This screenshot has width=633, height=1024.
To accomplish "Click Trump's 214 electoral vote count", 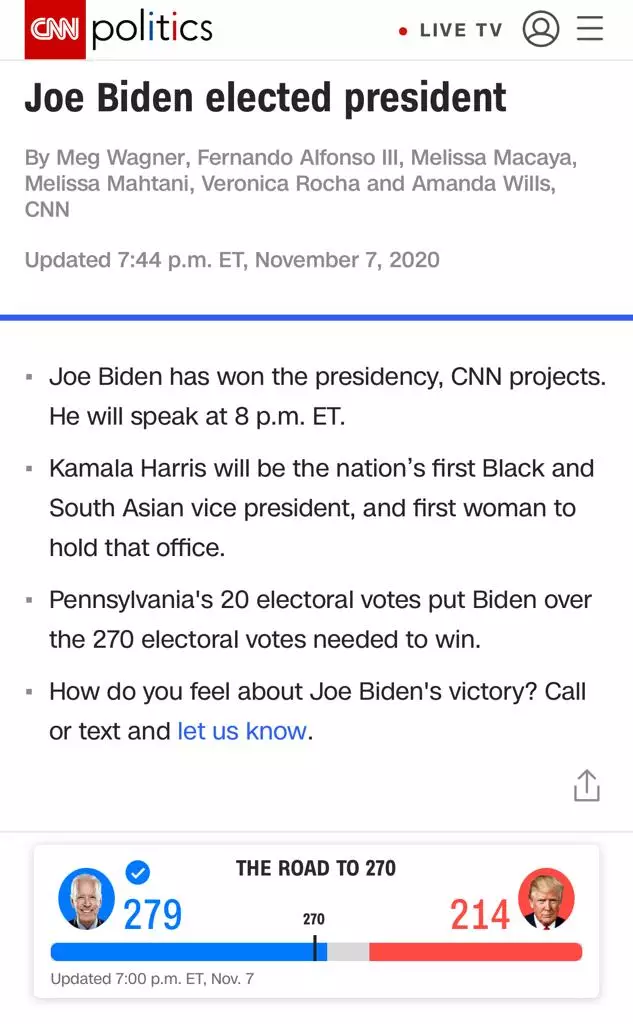I will coord(480,915).
